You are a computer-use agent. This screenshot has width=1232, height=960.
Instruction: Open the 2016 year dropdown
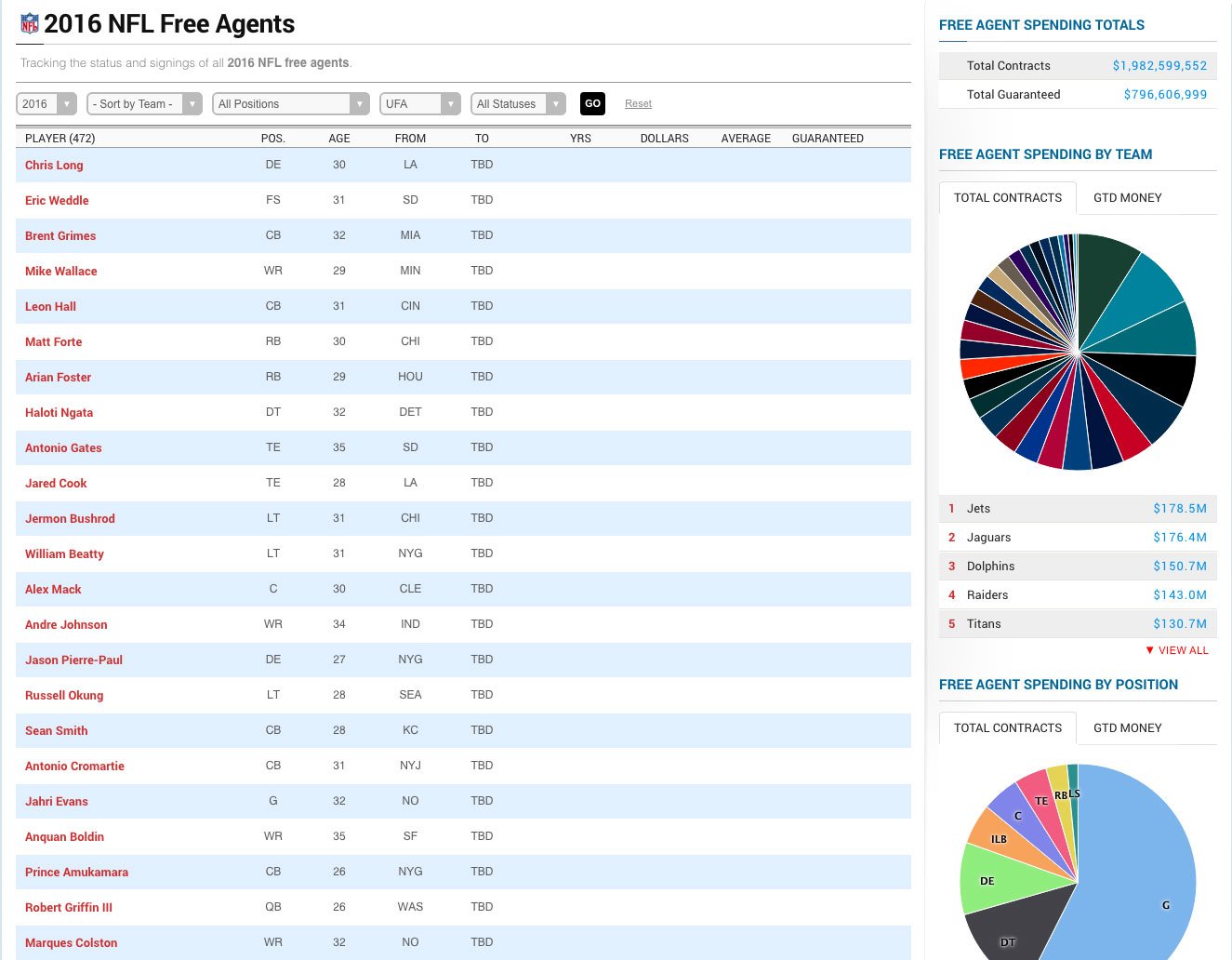tap(46, 104)
